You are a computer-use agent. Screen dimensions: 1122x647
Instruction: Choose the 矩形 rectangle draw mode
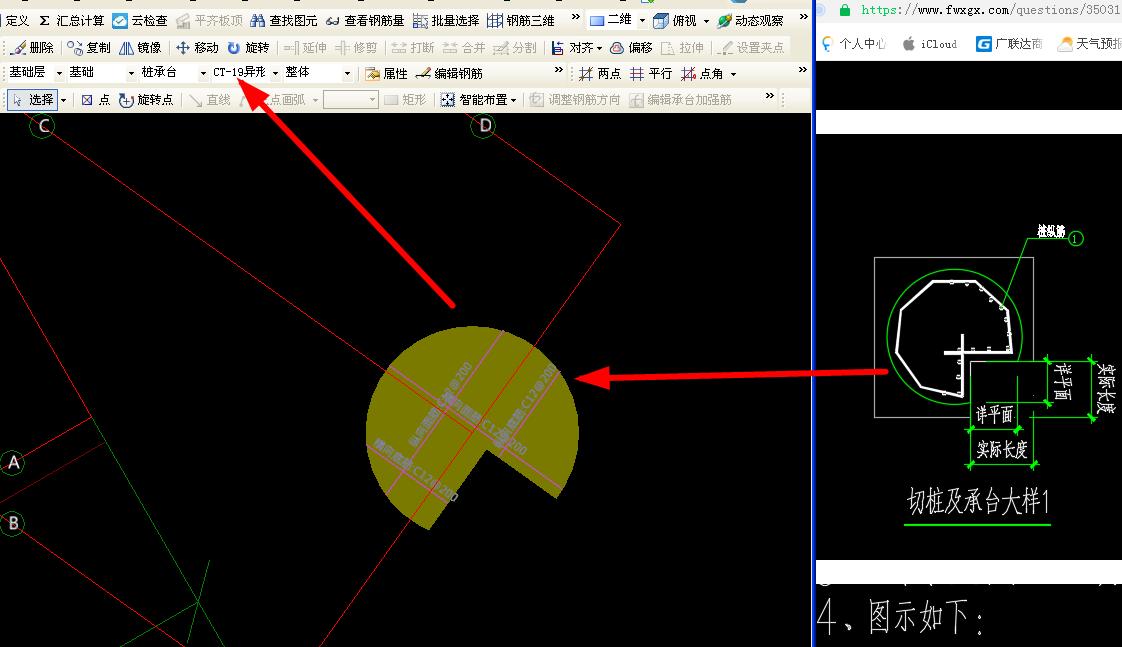tap(405, 99)
